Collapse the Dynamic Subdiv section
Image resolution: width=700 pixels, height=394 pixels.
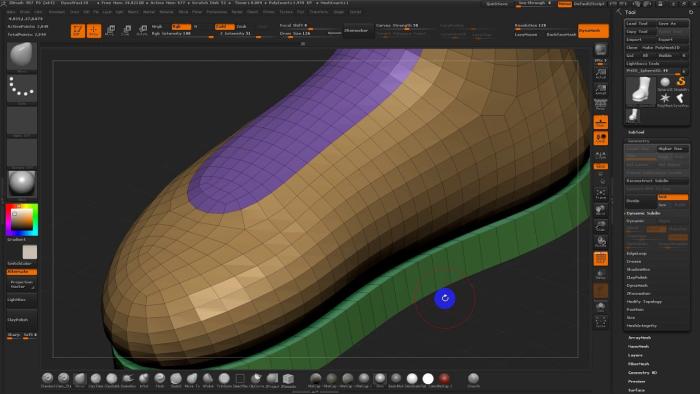[643, 213]
